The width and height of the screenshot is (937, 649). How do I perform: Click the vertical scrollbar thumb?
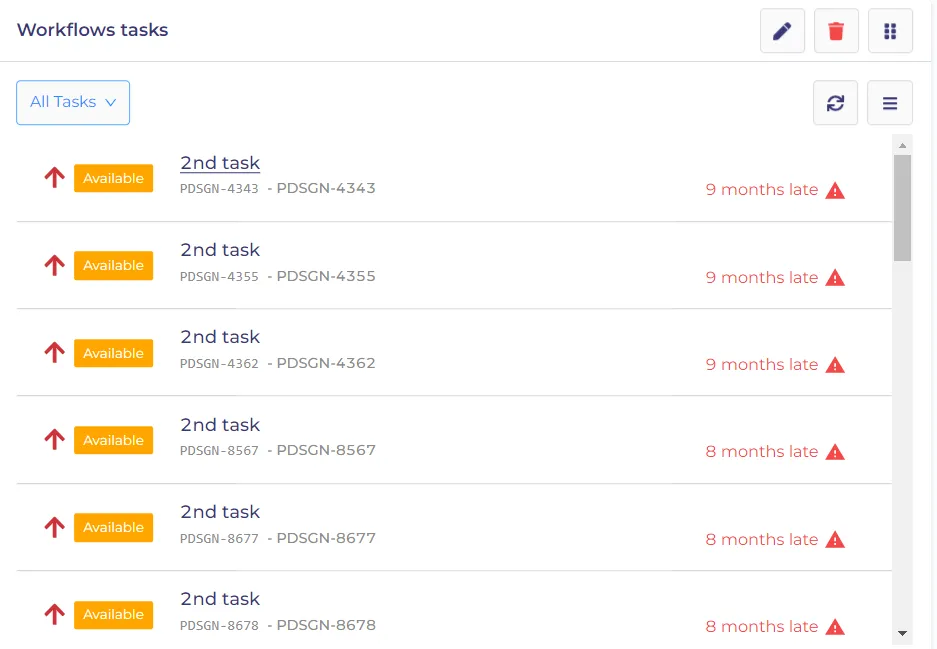[902, 208]
